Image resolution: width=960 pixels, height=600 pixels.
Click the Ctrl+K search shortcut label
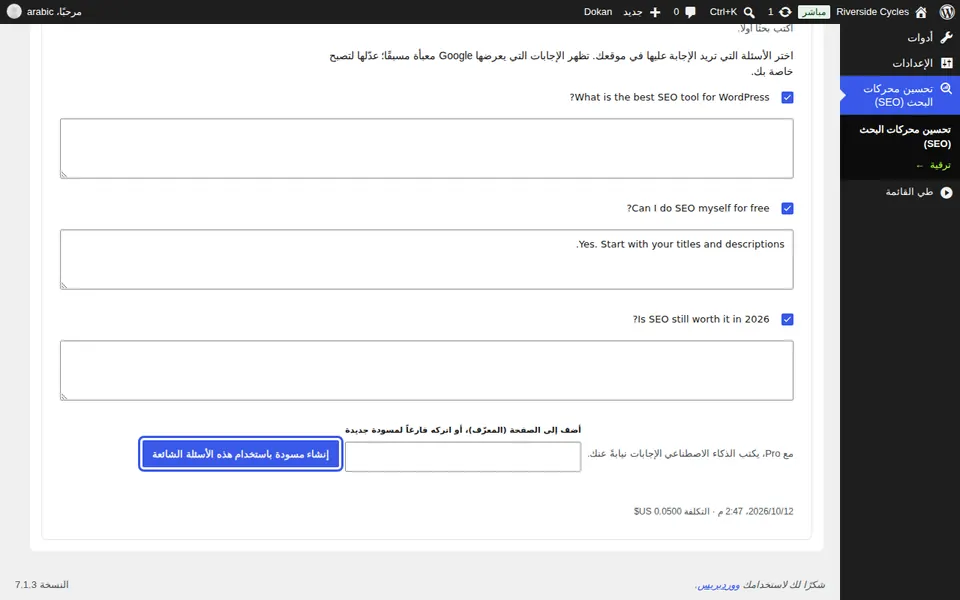click(x=723, y=12)
